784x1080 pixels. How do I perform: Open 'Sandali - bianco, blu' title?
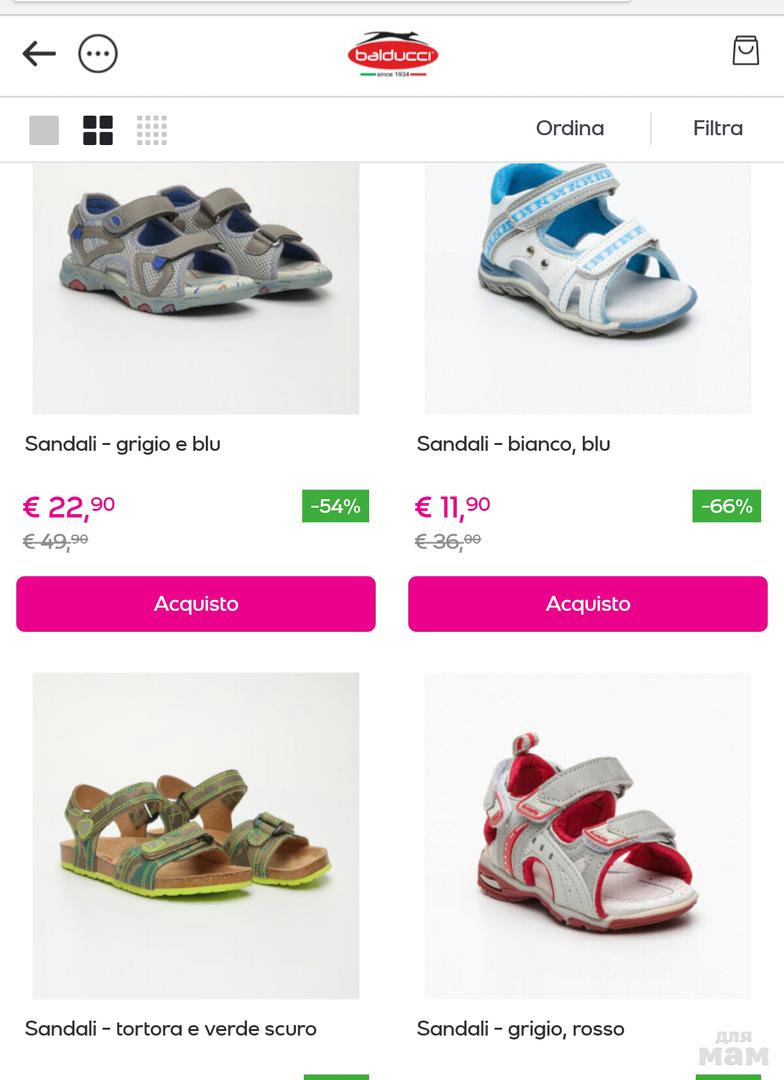pos(513,444)
